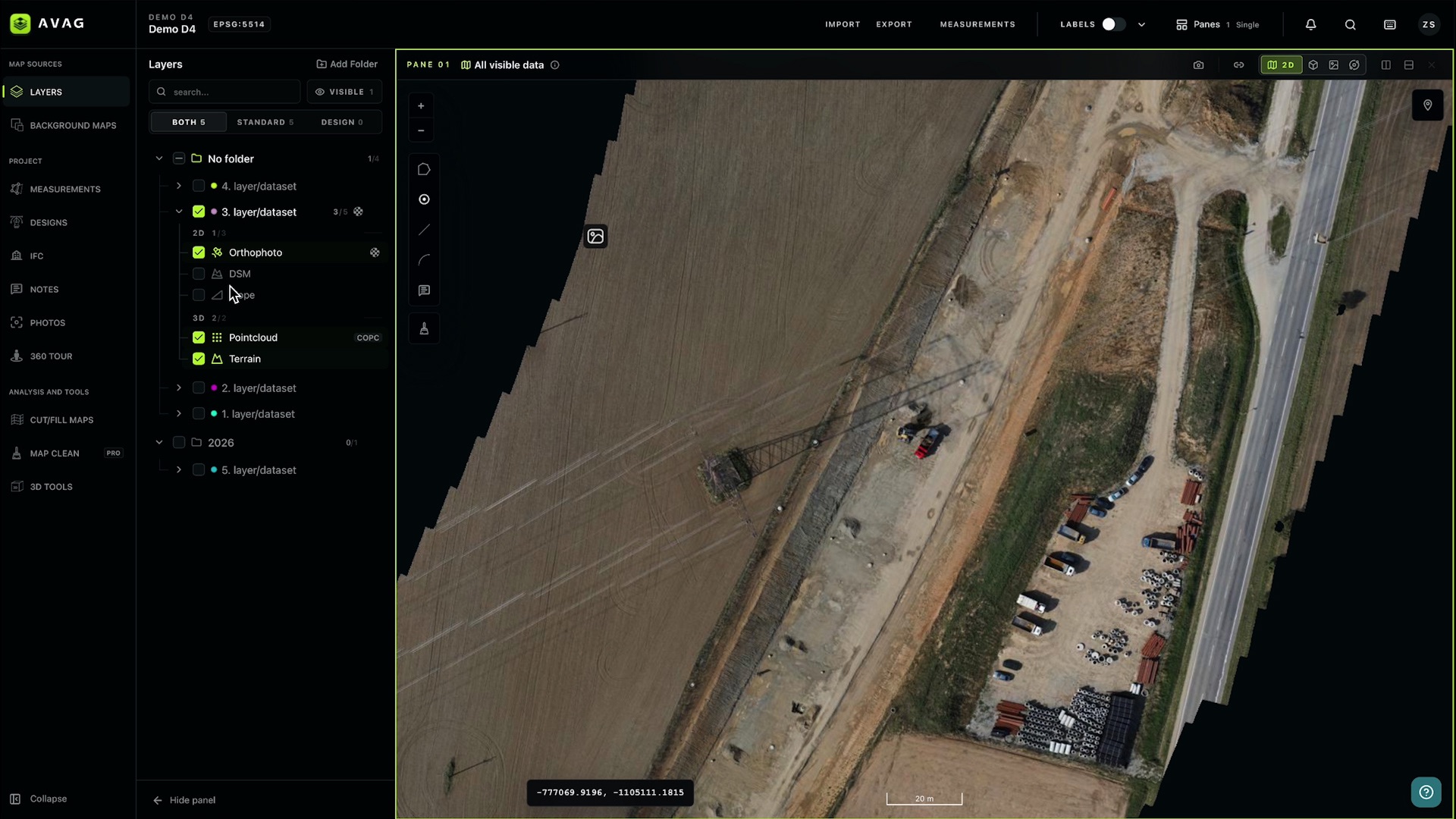Take a screenshot with camera icon
This screenshot has width=1456, height=819.
1198,65
